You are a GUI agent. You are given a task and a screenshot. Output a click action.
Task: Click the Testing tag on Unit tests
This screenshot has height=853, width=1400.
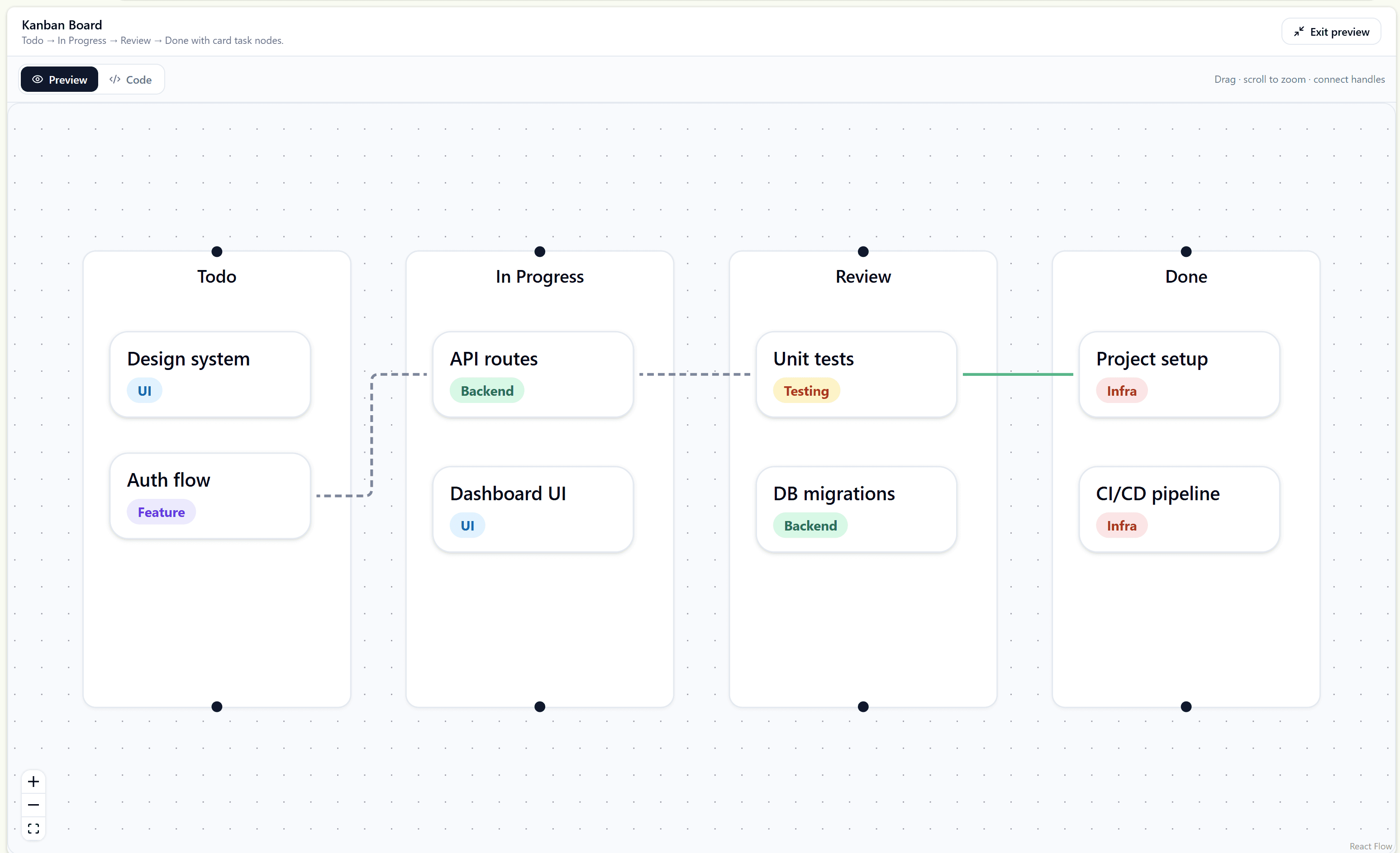click(806, 391)
